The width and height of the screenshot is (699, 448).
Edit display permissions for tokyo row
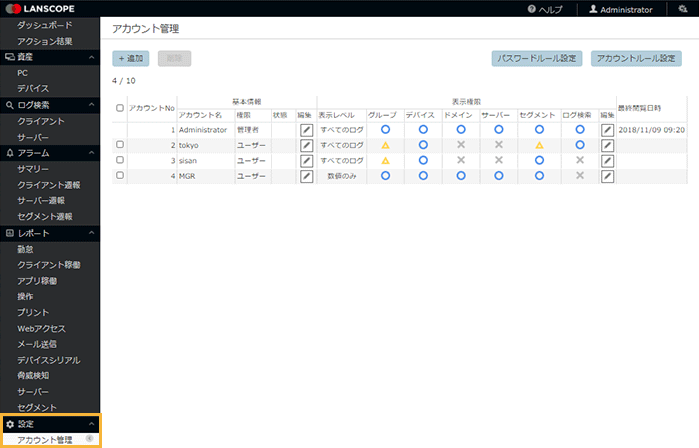click(x=607, y=145)
